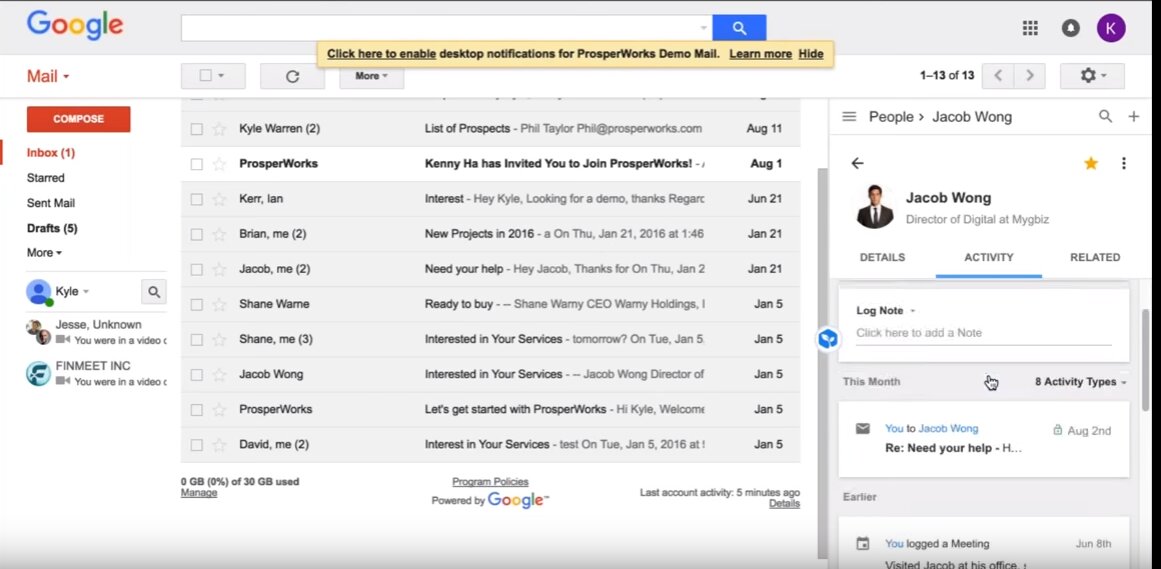Screen dimensions: 1161x569
Task: Tick checkbox for Kyle Warren email
Action: coord(197,129)
